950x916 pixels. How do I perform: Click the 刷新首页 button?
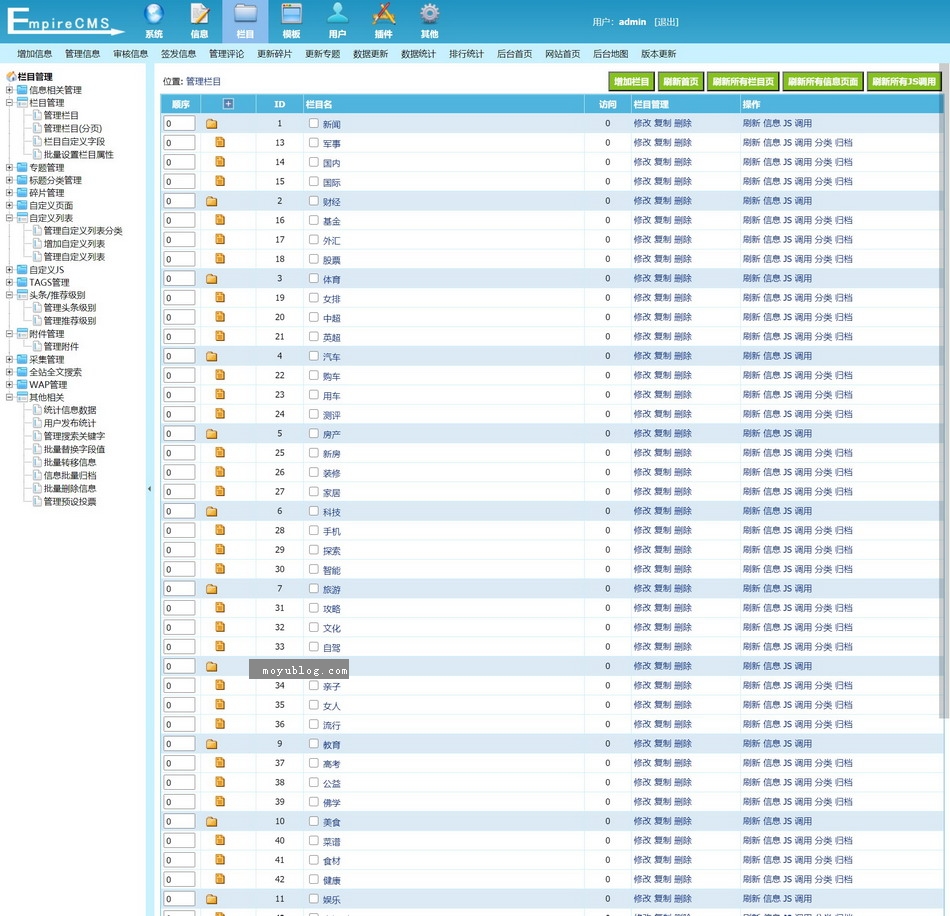click(680, 82)
